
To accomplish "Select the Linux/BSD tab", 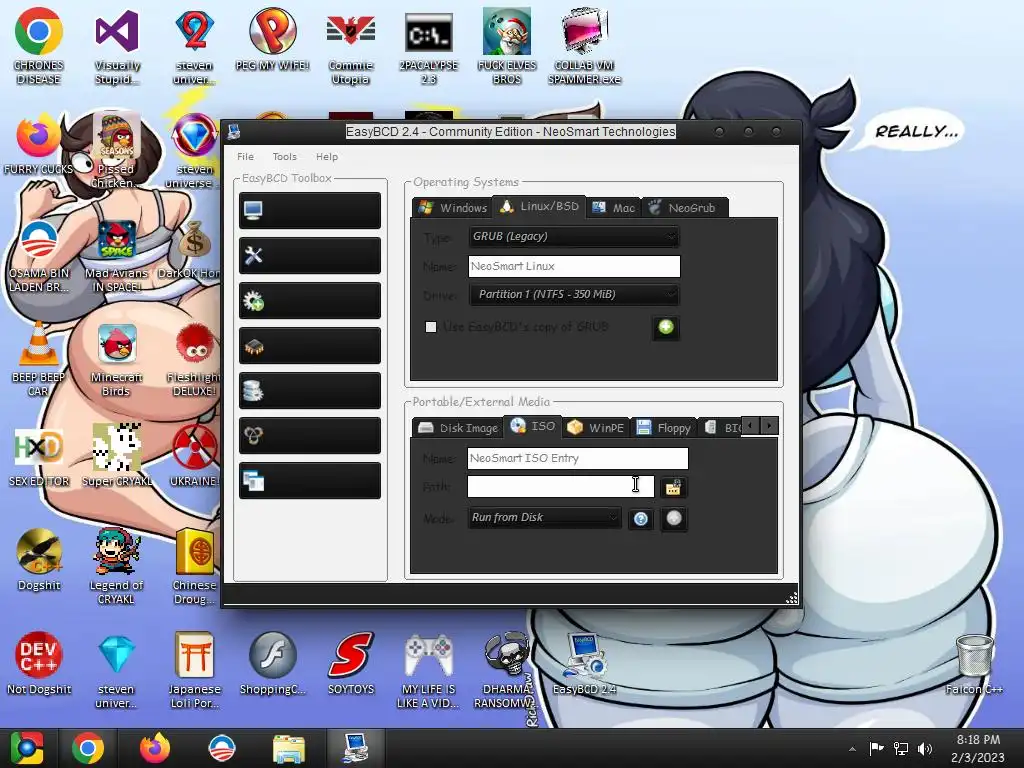I will 539,206.
